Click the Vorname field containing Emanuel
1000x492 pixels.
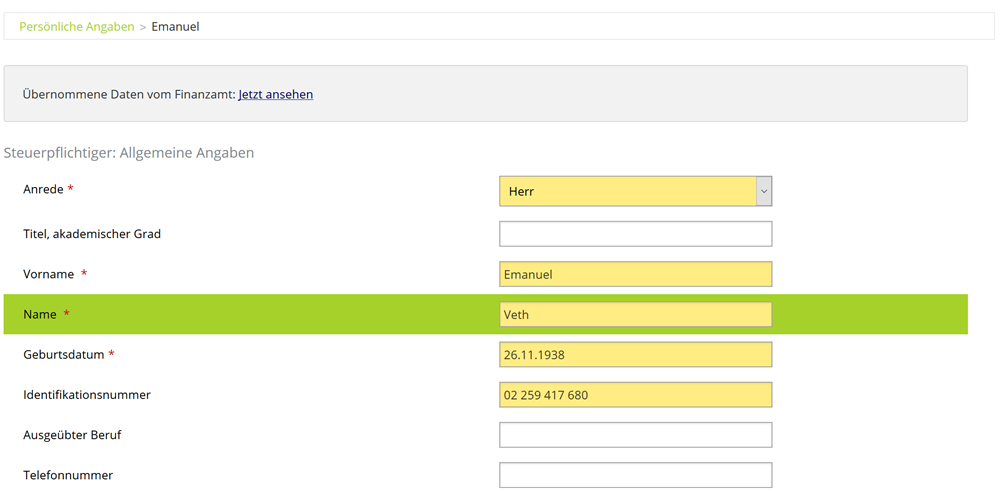pos(635,274)
